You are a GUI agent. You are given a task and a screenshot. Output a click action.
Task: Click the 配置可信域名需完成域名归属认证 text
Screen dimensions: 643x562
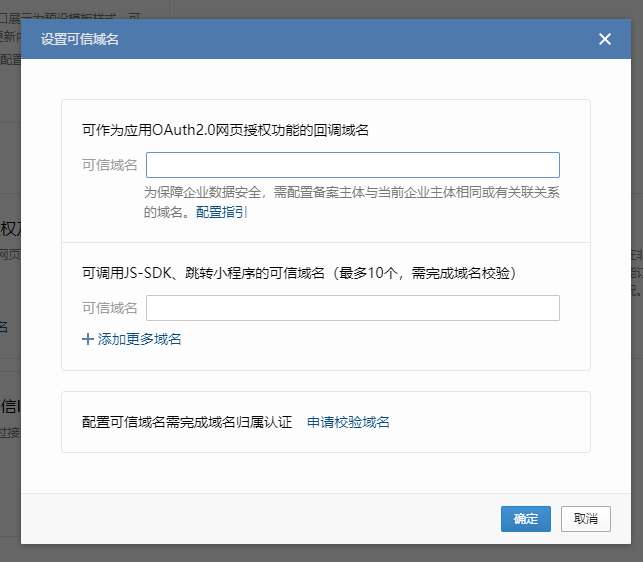(x=187, y=422)
